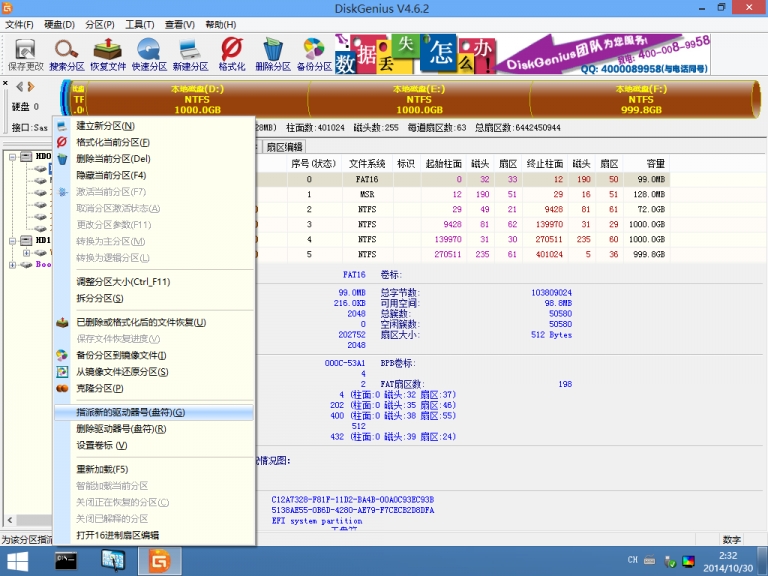Expand the partition node under HD1
The image size is (768, 576).
tap(26, 253)
